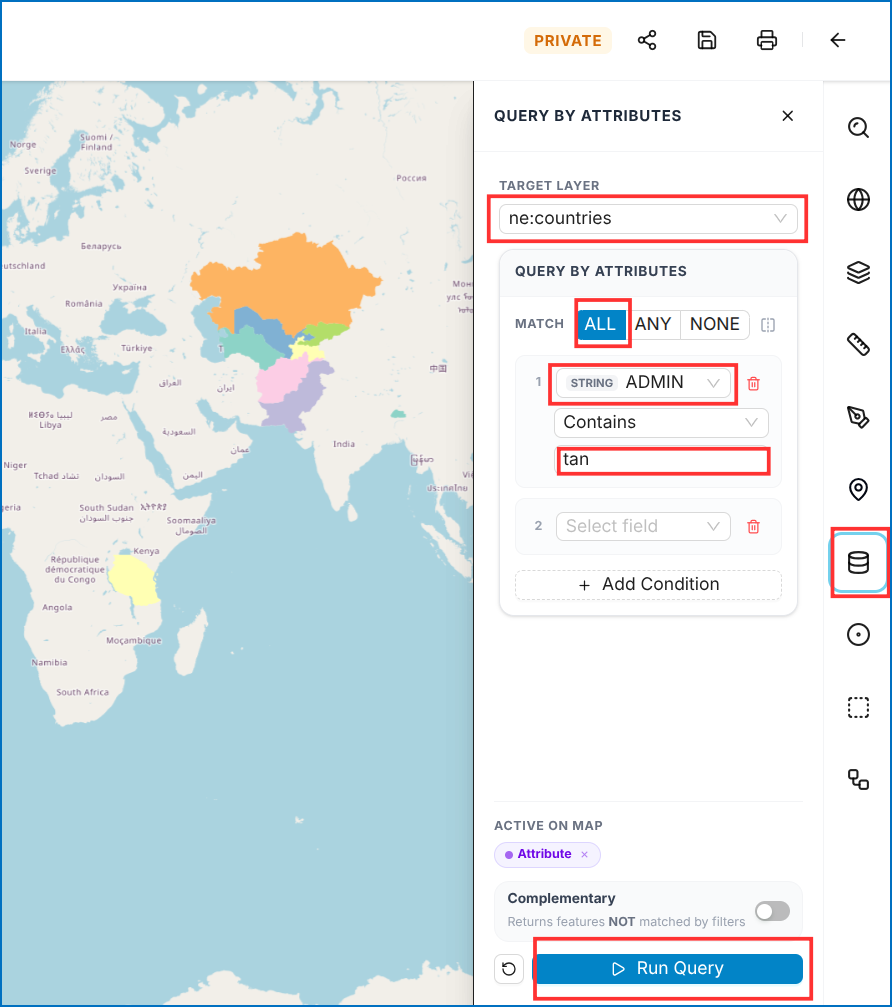Image resolution: width=892 pixels, height=1007 pixels.
Task: Click the India label on map
Action: pyautogui.click(x=344, y=444)
